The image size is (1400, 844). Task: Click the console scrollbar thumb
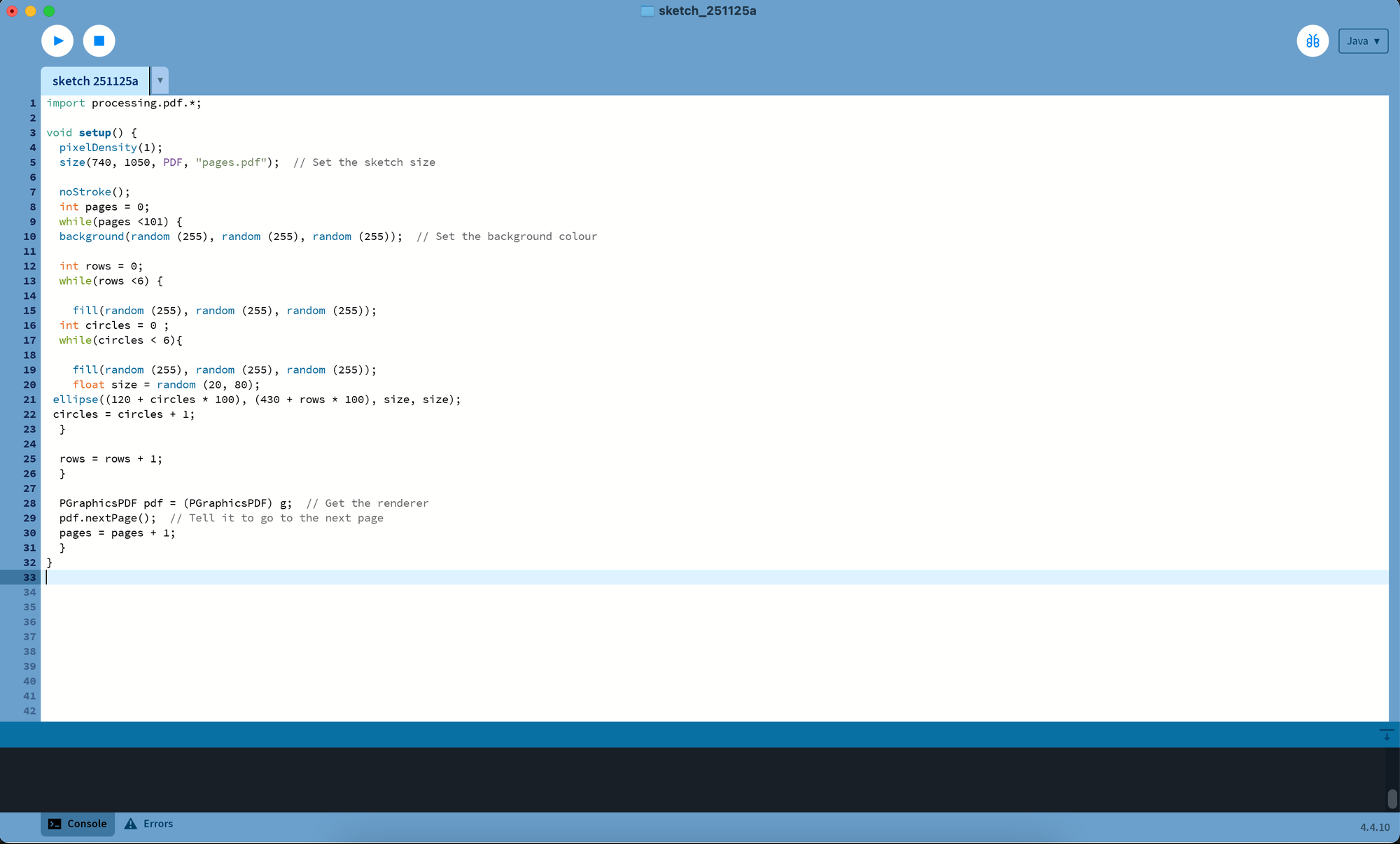(1392, 798)
